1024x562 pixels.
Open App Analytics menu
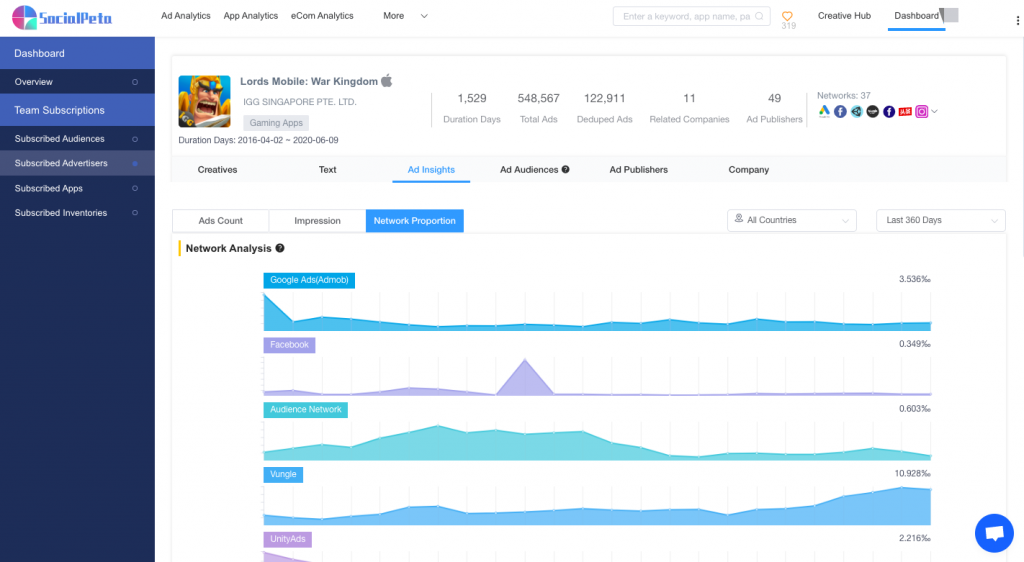251,16
